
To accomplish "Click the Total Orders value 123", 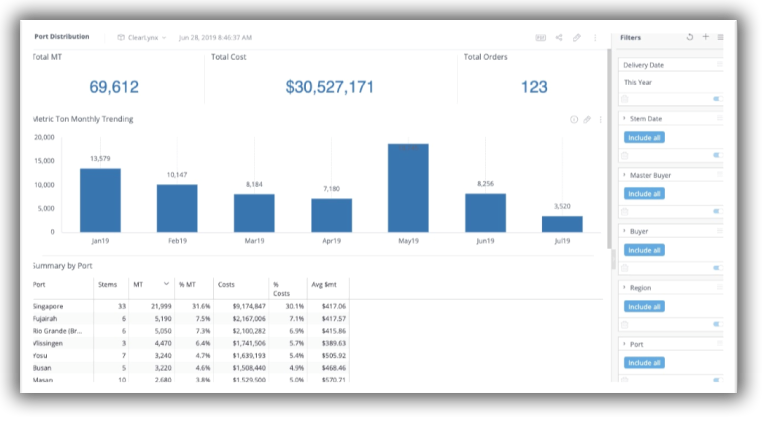I will (534, 87).
